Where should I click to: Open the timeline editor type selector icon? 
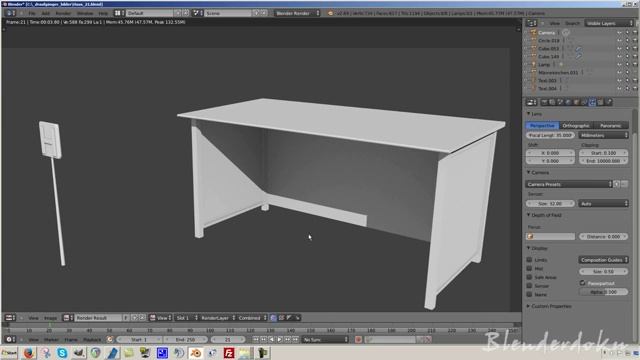(10, 339)
